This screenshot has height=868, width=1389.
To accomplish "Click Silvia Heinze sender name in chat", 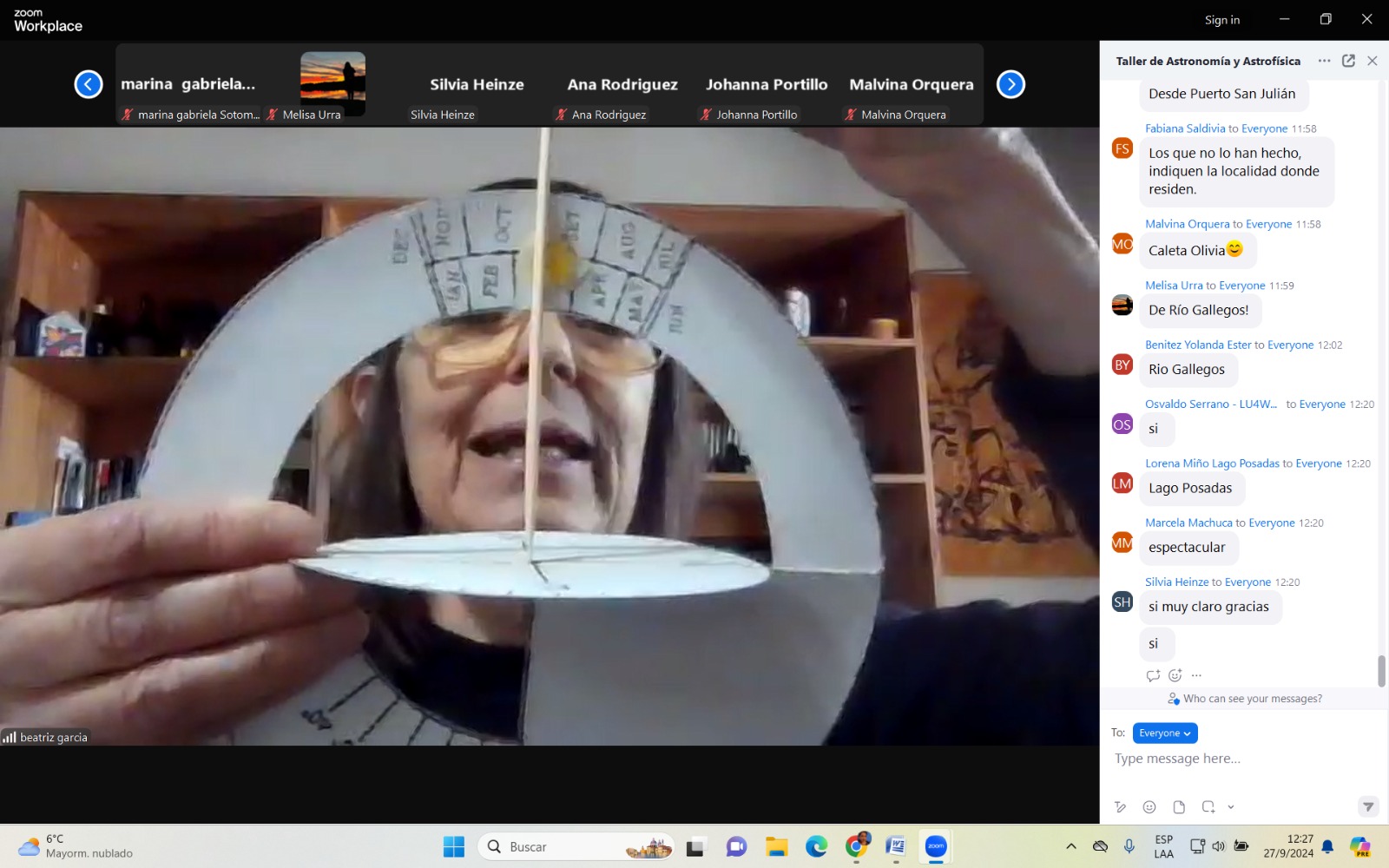I will [1176, 582].
